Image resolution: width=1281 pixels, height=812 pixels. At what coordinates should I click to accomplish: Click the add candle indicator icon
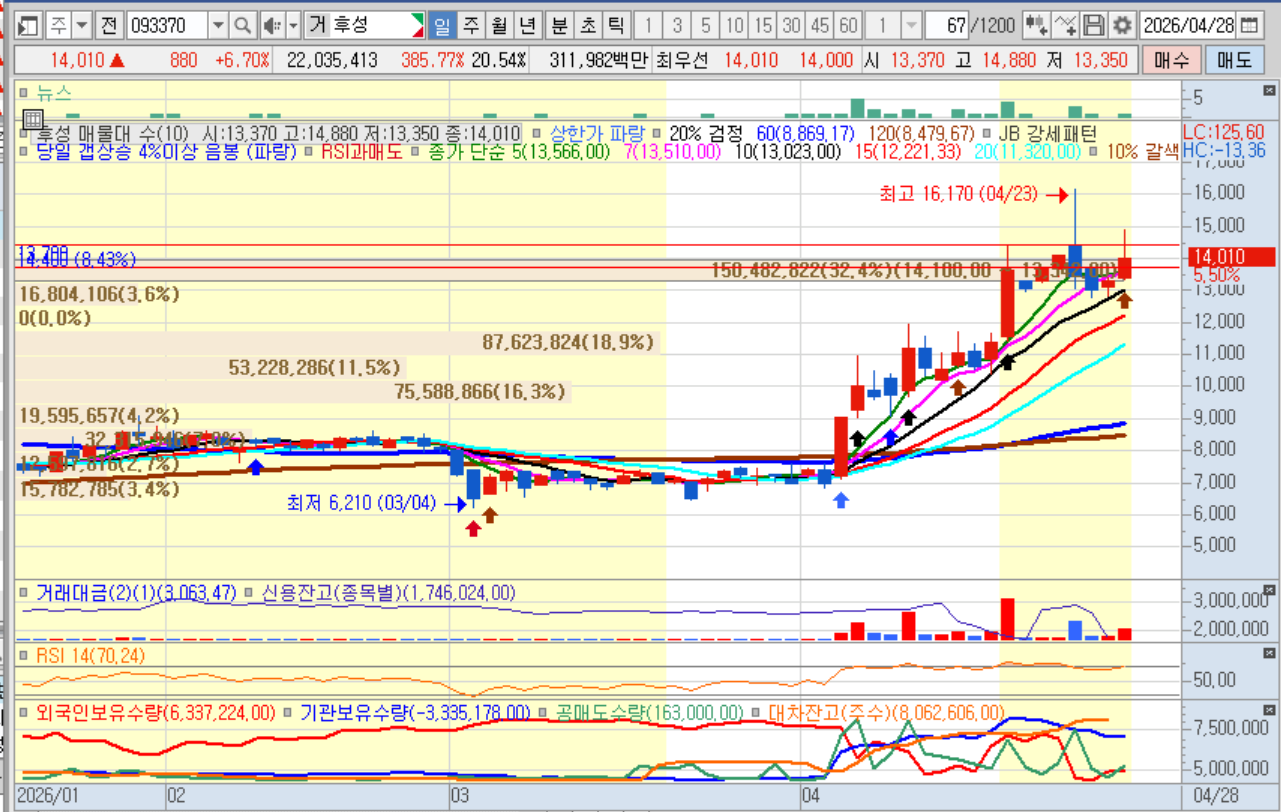[1037, 24]
